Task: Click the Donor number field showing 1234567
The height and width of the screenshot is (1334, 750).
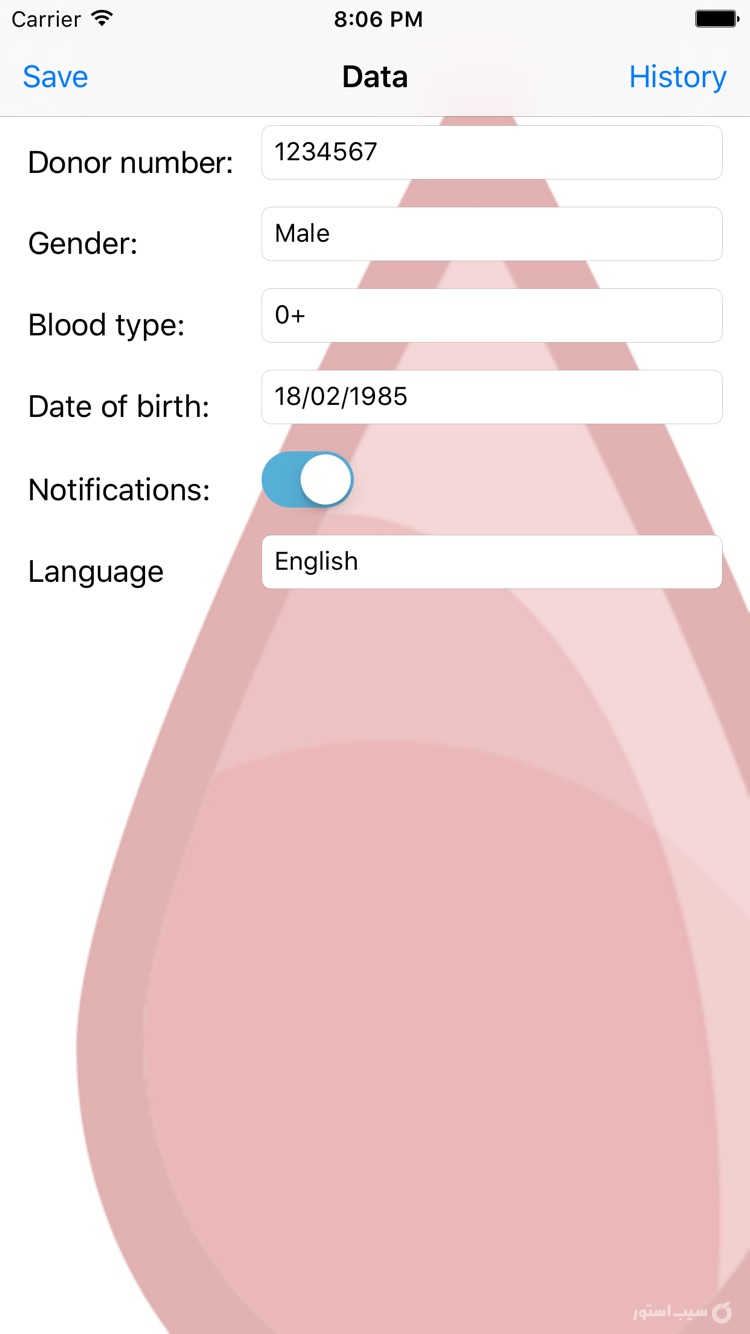Action: 491,151
